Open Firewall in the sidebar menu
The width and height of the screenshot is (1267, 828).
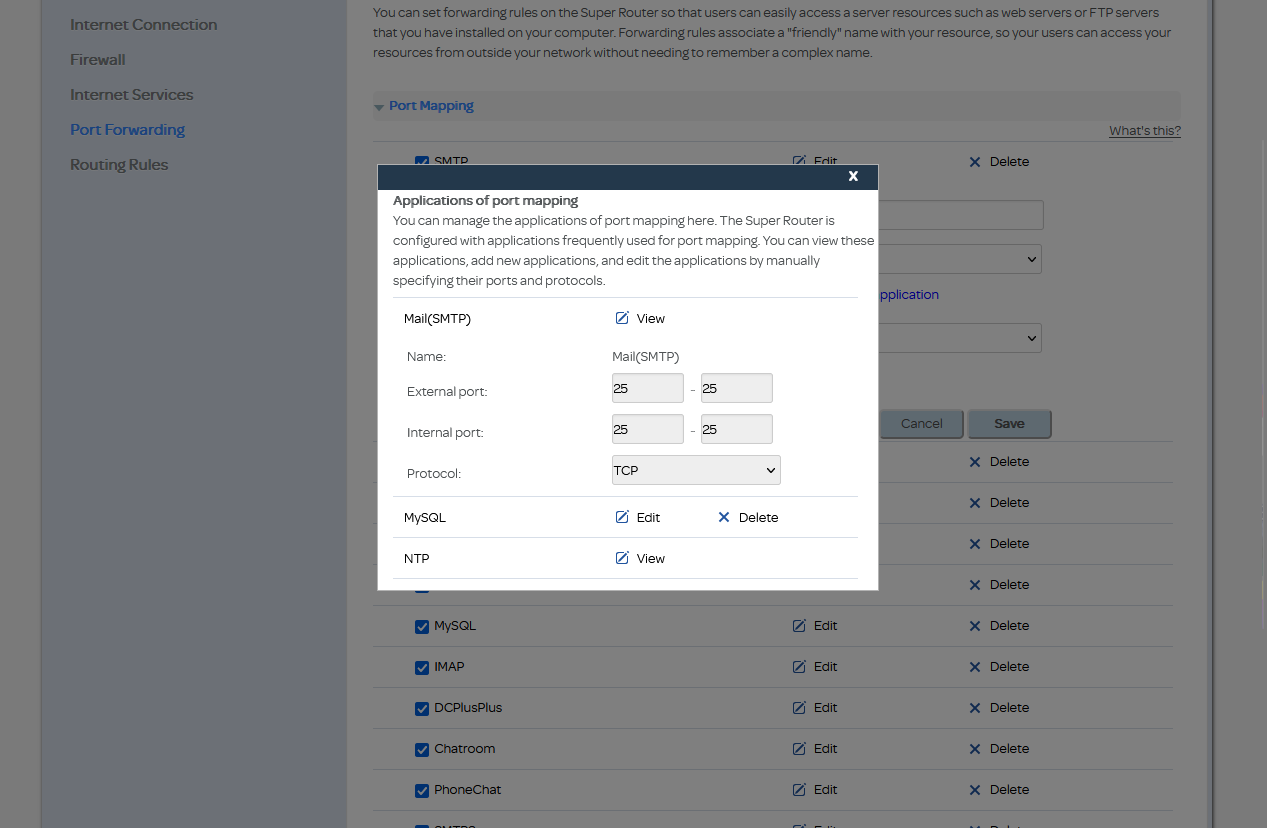(x=98, y=60)
